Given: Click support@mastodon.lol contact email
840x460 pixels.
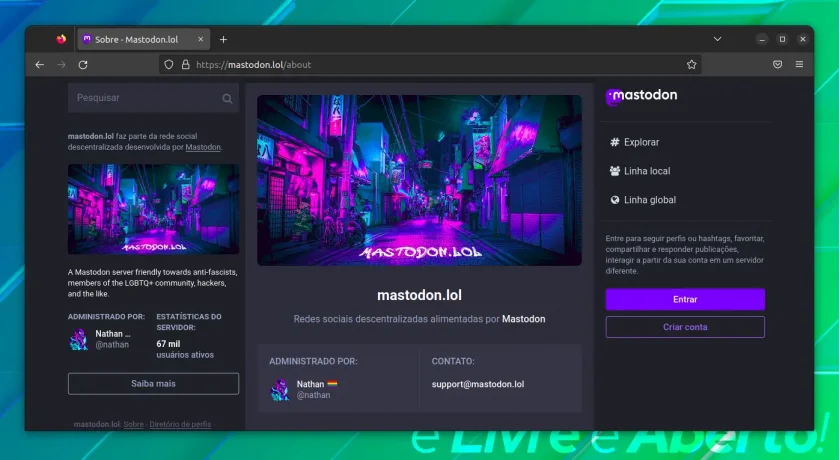Looking at the screenshot, I should point(478,384).
